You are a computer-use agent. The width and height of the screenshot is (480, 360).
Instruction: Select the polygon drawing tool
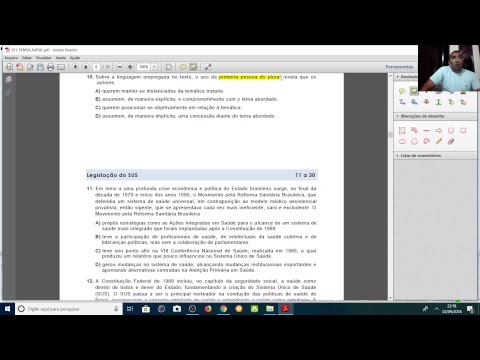[414, 141]
